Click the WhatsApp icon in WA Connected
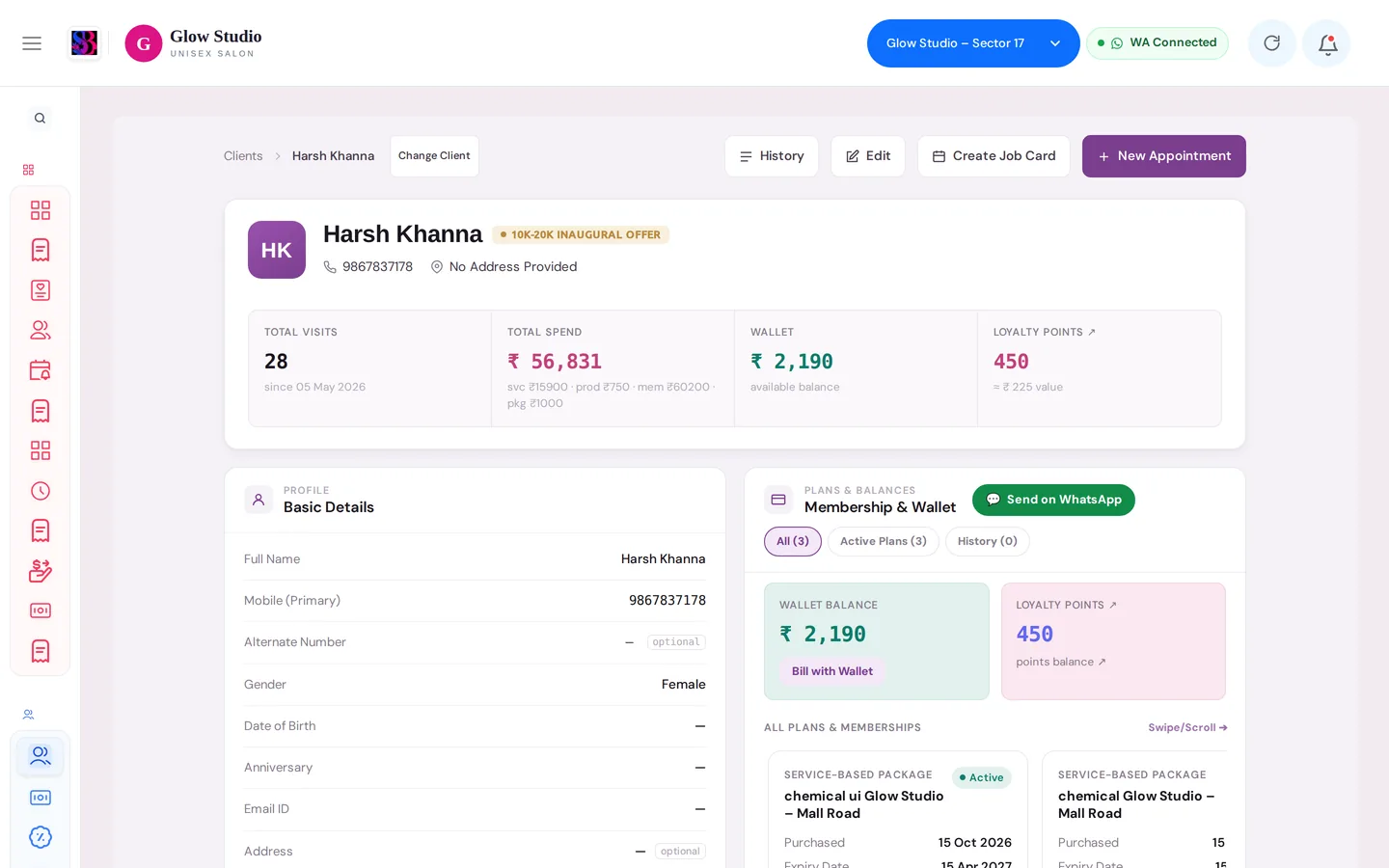The image size is (1389, 868). pos(1117,43)
